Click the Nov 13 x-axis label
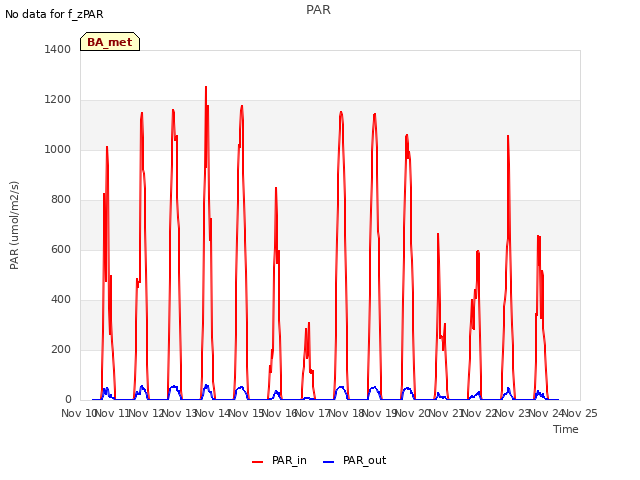640x480 pixels. point(180,413)
